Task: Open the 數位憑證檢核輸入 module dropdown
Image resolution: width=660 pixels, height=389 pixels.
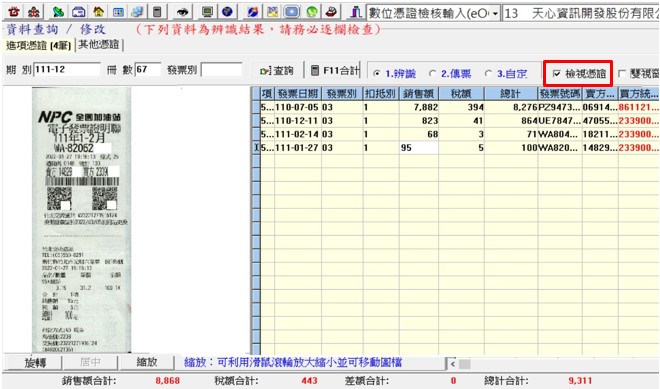Action: point(495,13)
